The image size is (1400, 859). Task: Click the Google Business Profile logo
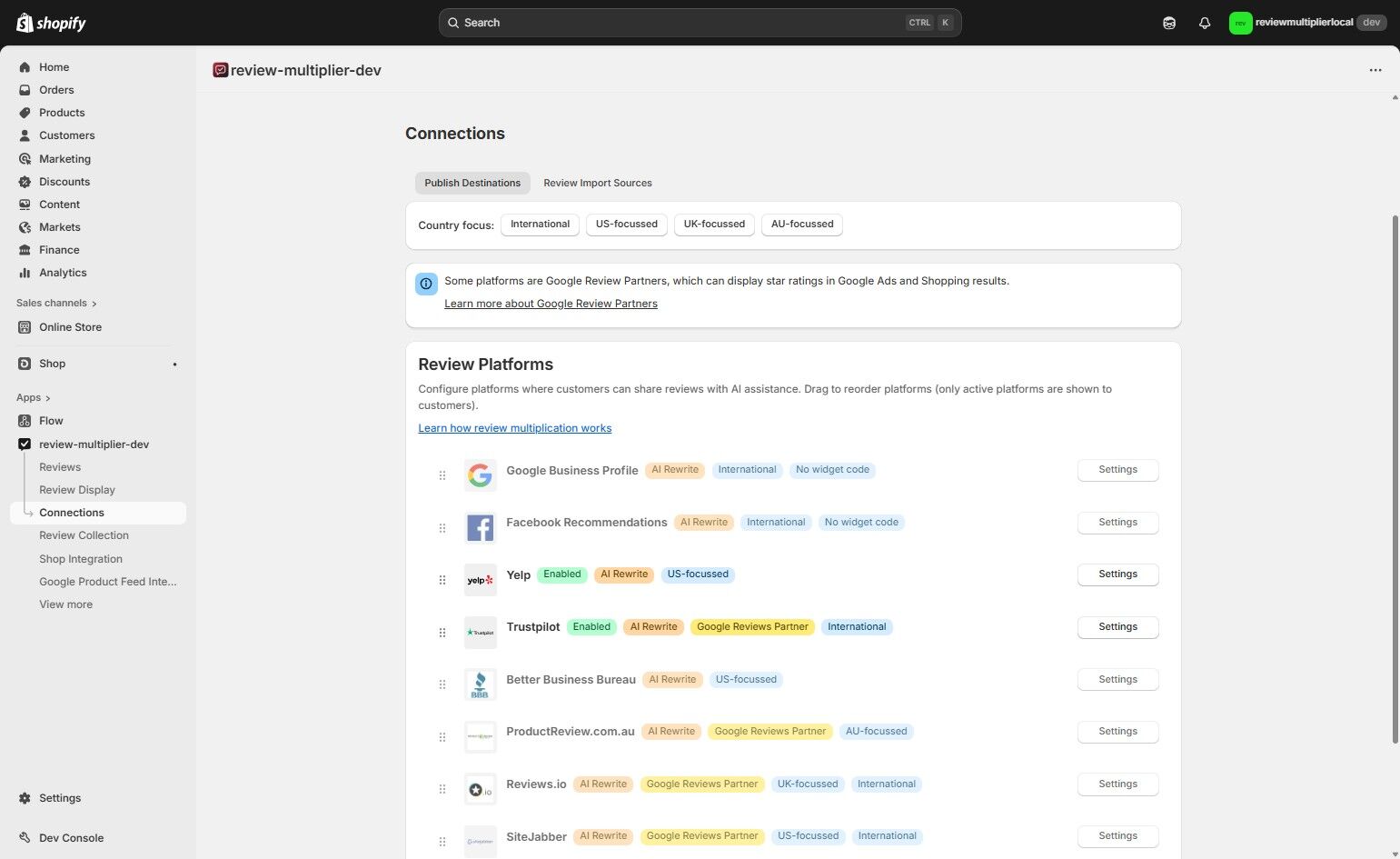(480, 475)
